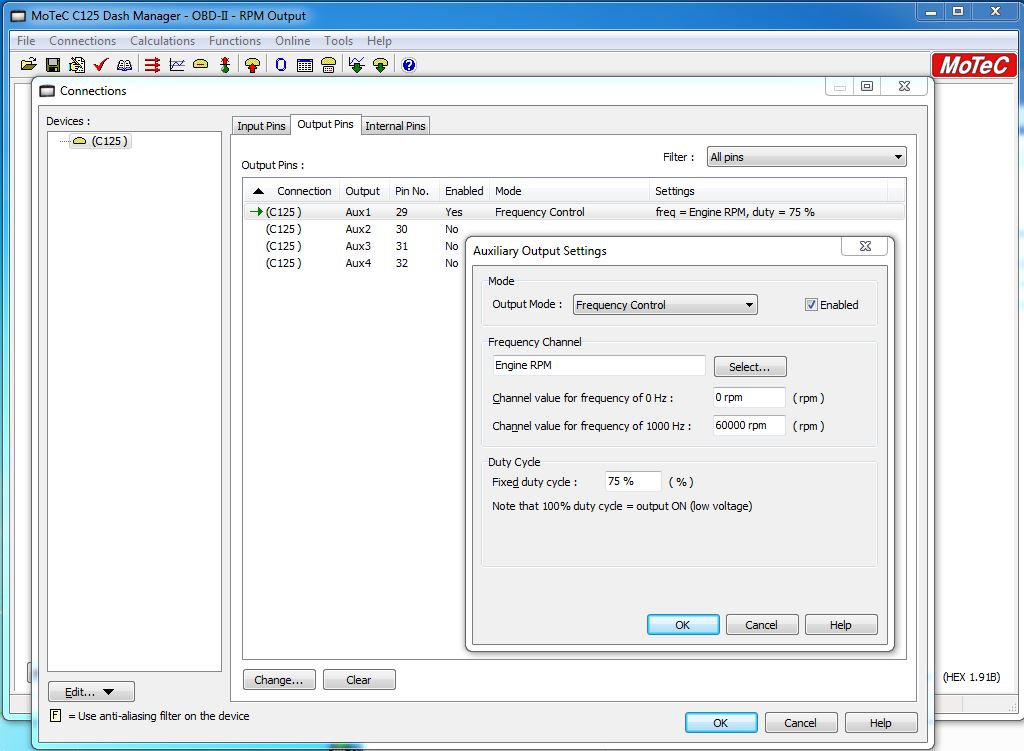Click the dash with keypad toolbar icon
Viewport: 1024px width, 751px height.
tap(328, 65)
